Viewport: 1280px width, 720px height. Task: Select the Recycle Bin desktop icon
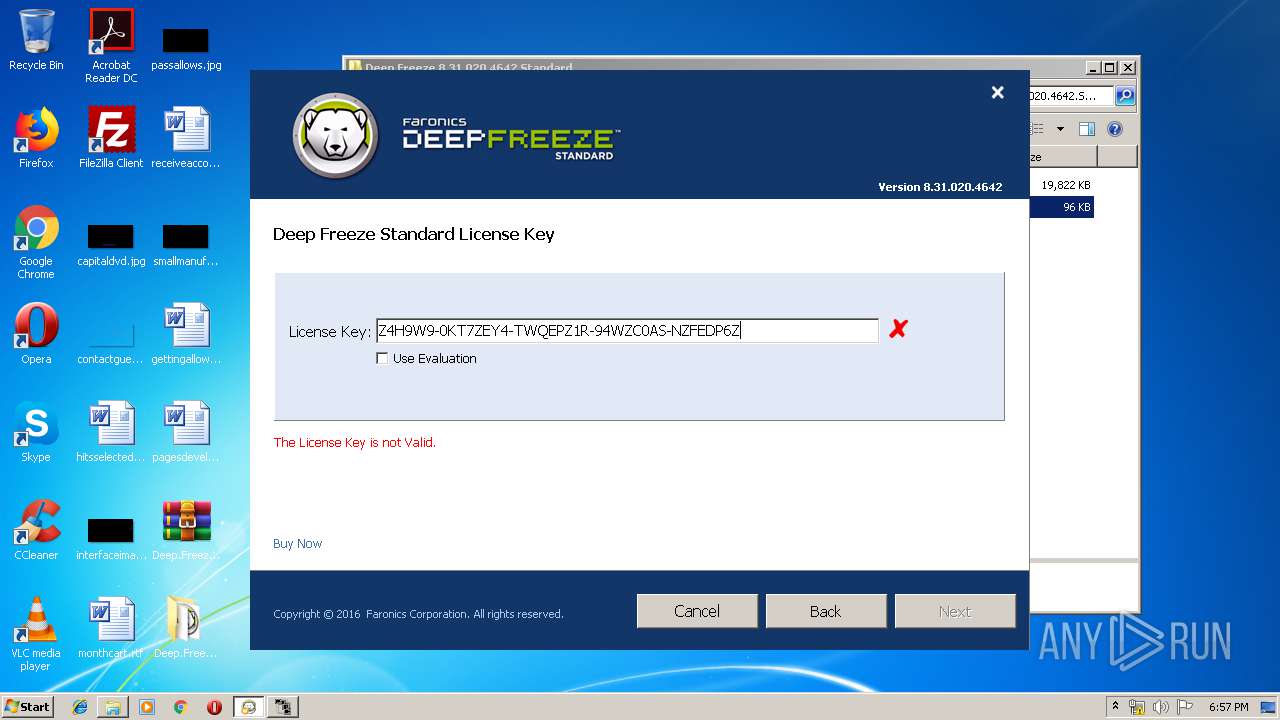pos(36,41)
